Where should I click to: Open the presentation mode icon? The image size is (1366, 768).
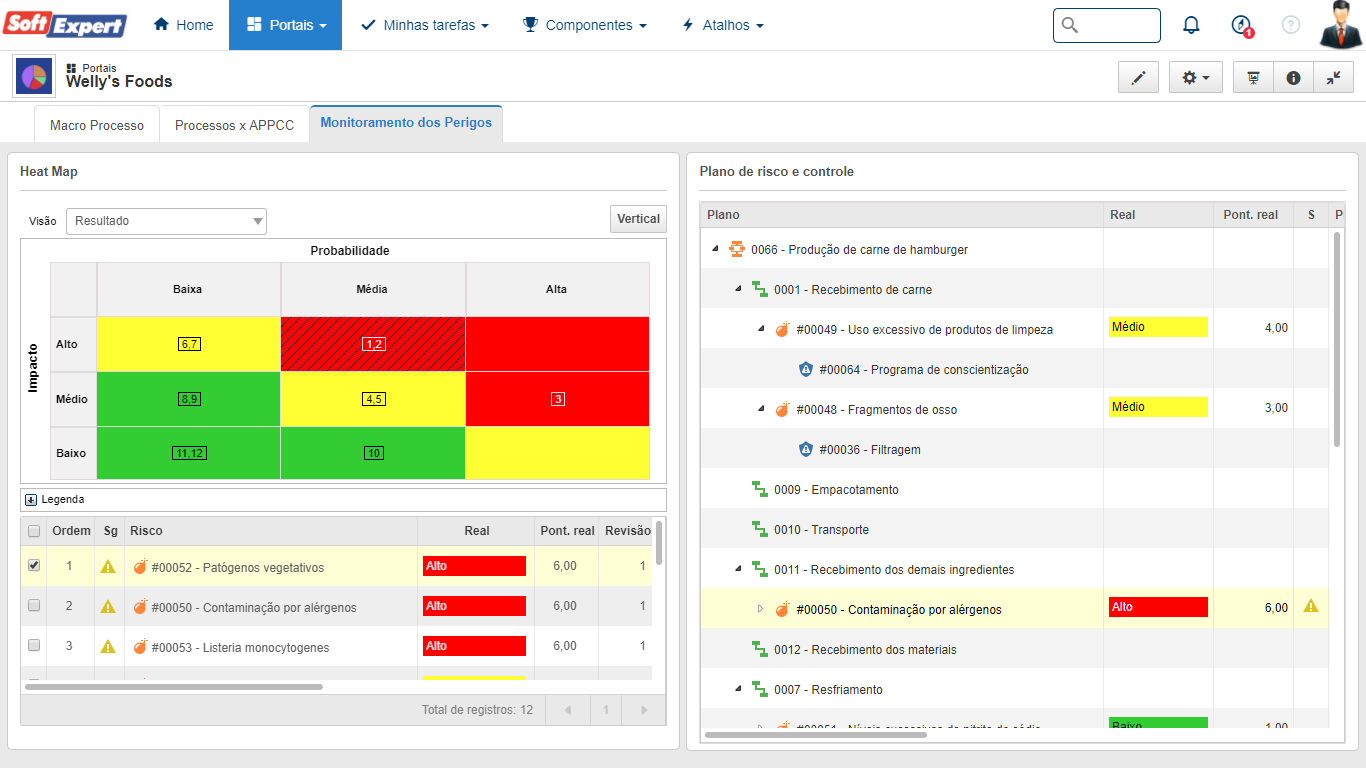(1253, 78)
